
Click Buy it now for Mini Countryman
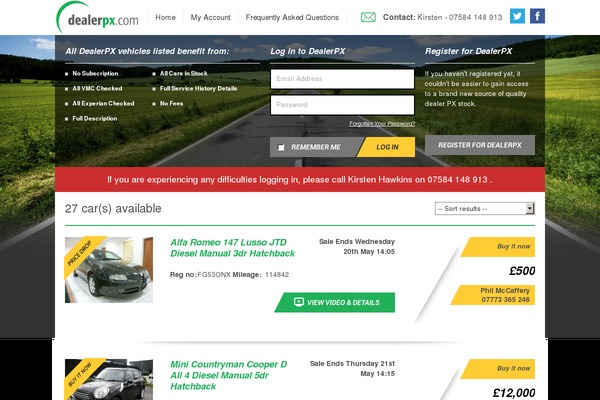pos(498,369)
